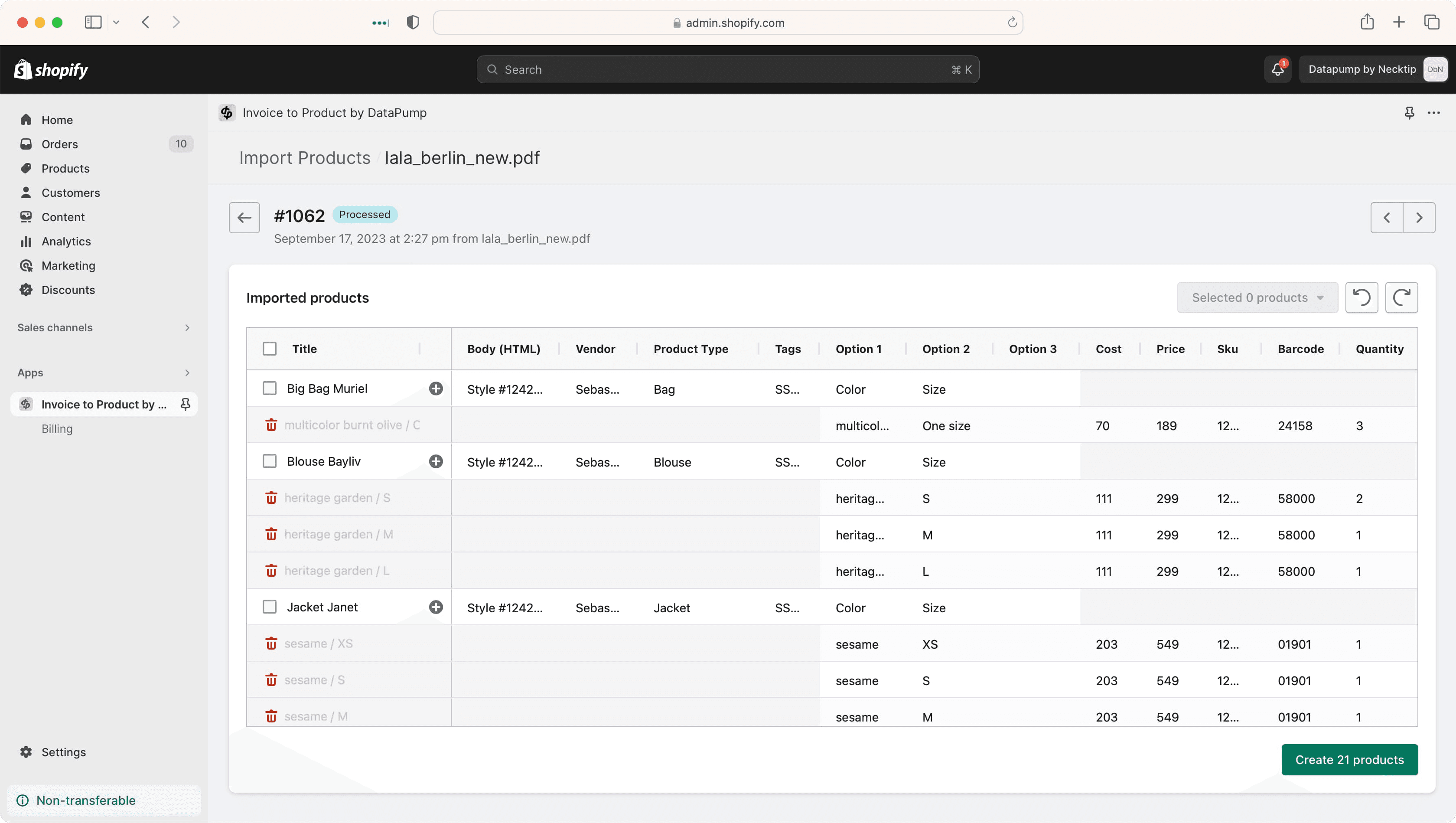Screen dimensions: 1456x823
Task: Add variant to Blouse Bayliv
Action: (x=436, y=462)
